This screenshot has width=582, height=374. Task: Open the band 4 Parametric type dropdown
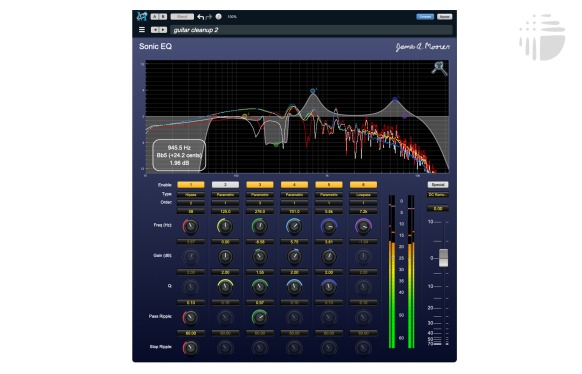(294, 194)
